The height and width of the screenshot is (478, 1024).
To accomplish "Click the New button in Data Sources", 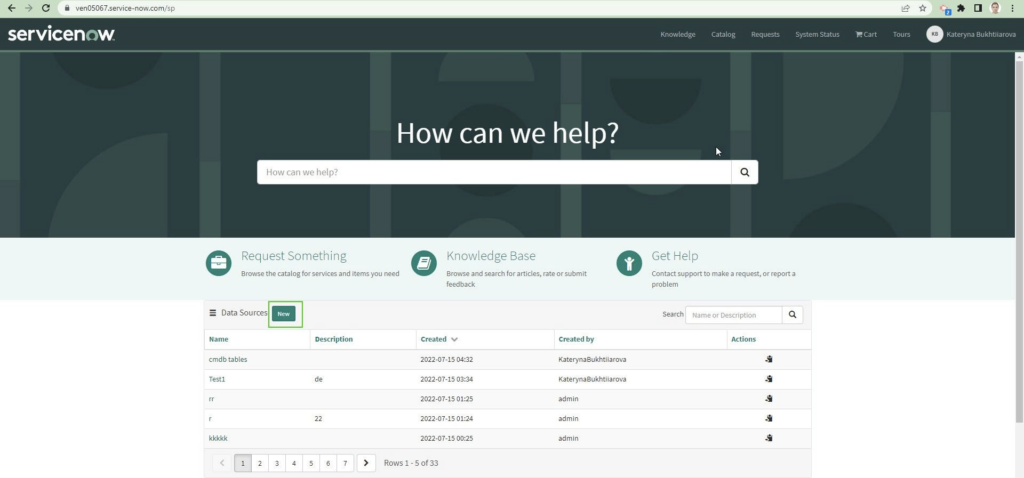I will pyautogui.click(x=283, y=314).
